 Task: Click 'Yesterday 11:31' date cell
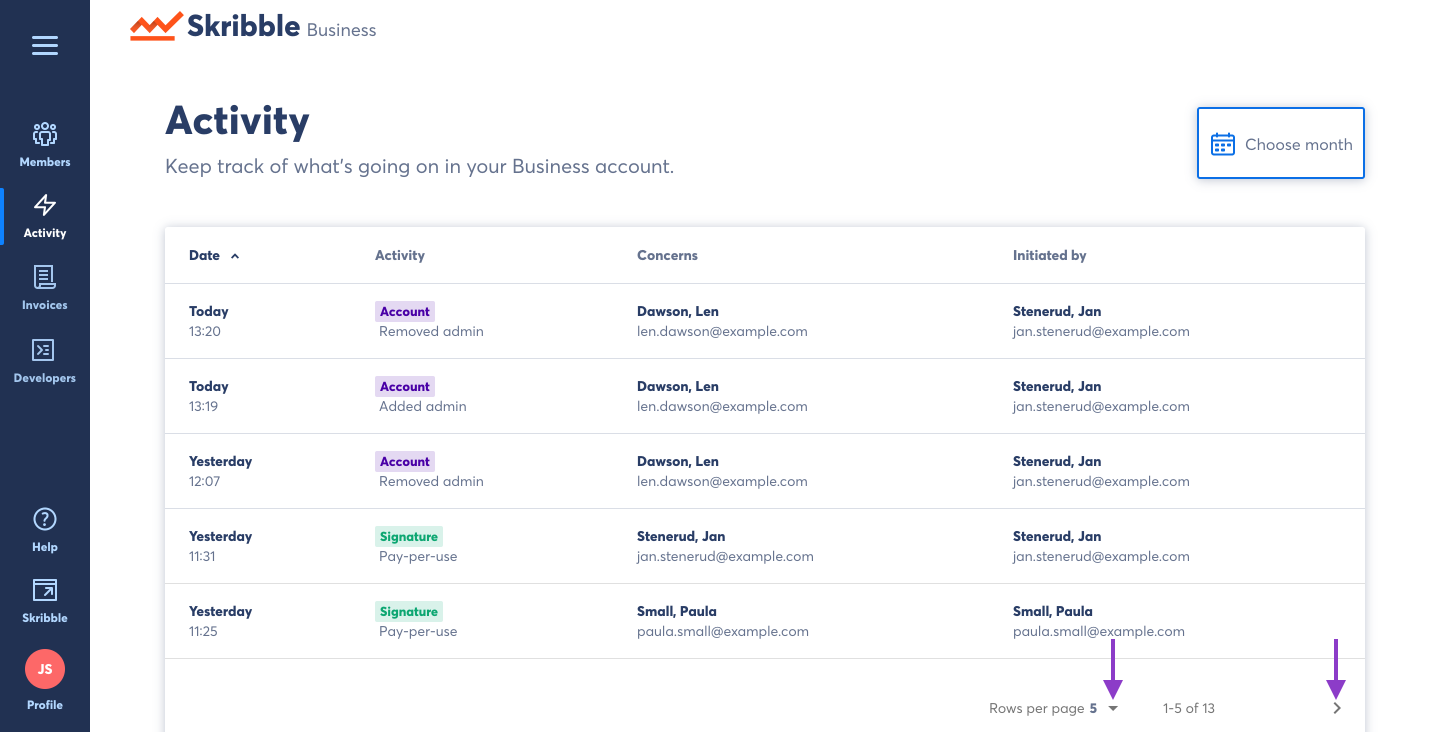point(221,546)
